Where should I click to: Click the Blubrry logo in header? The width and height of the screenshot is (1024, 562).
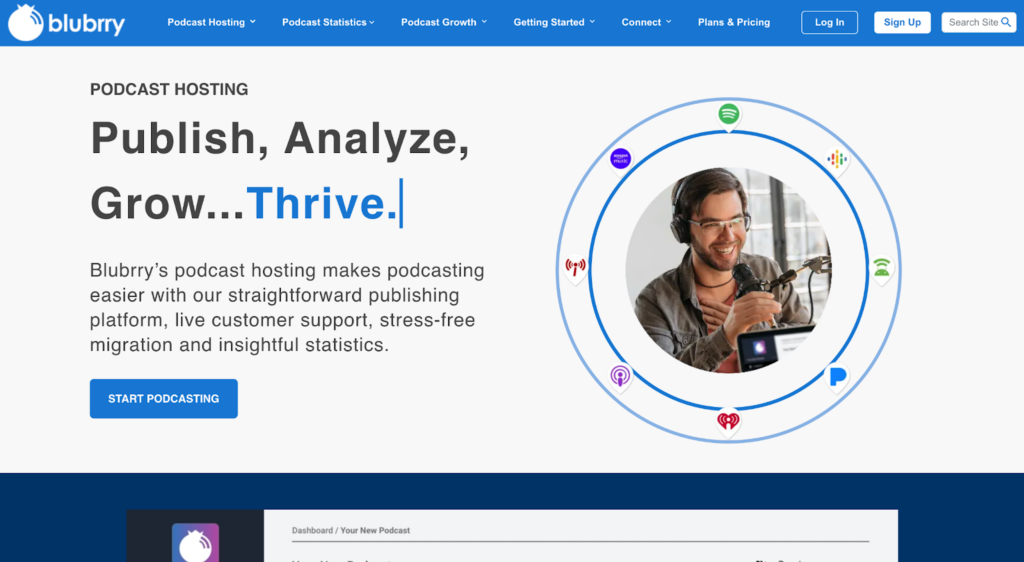click(x=66, y=23)
